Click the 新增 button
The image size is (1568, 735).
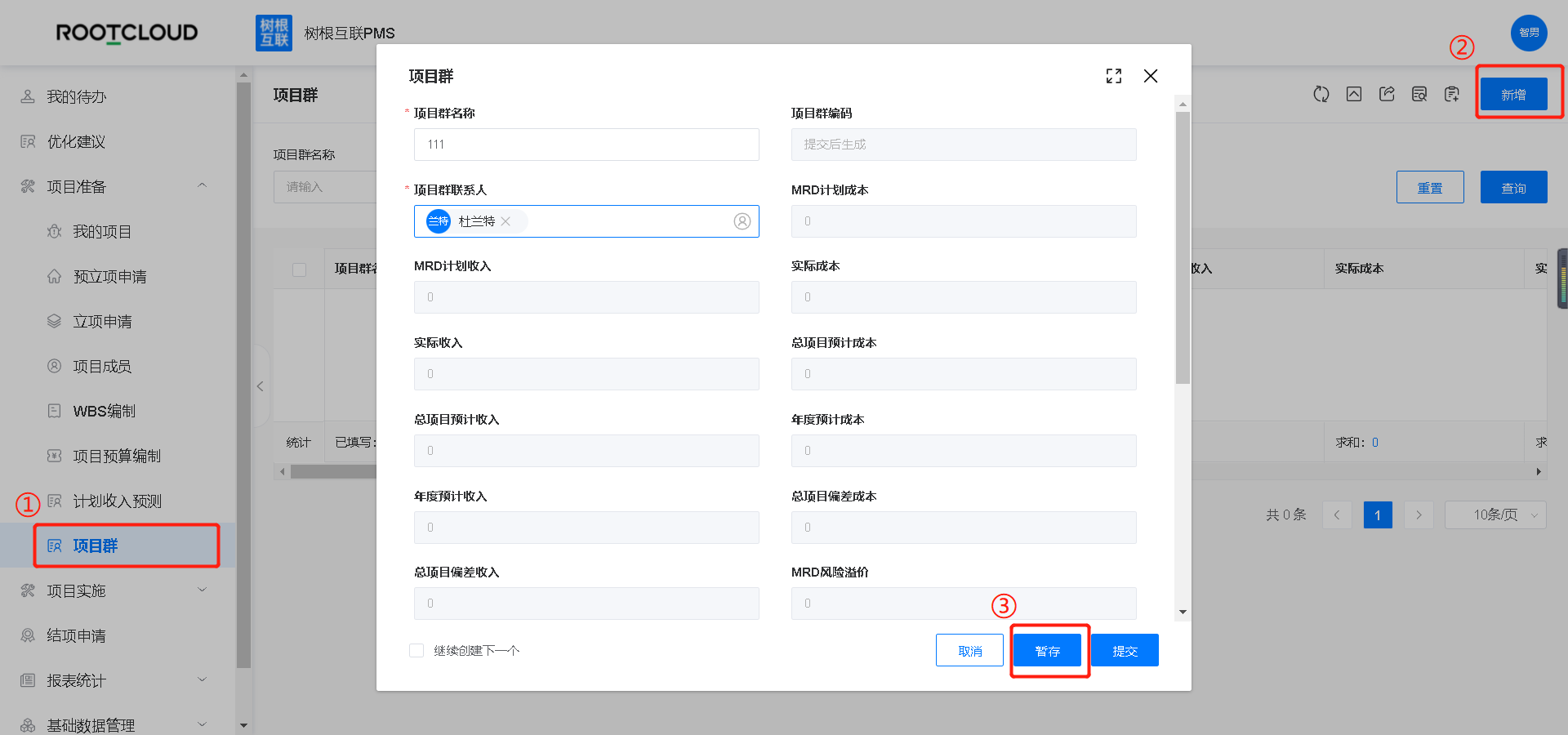[1513, 94]
